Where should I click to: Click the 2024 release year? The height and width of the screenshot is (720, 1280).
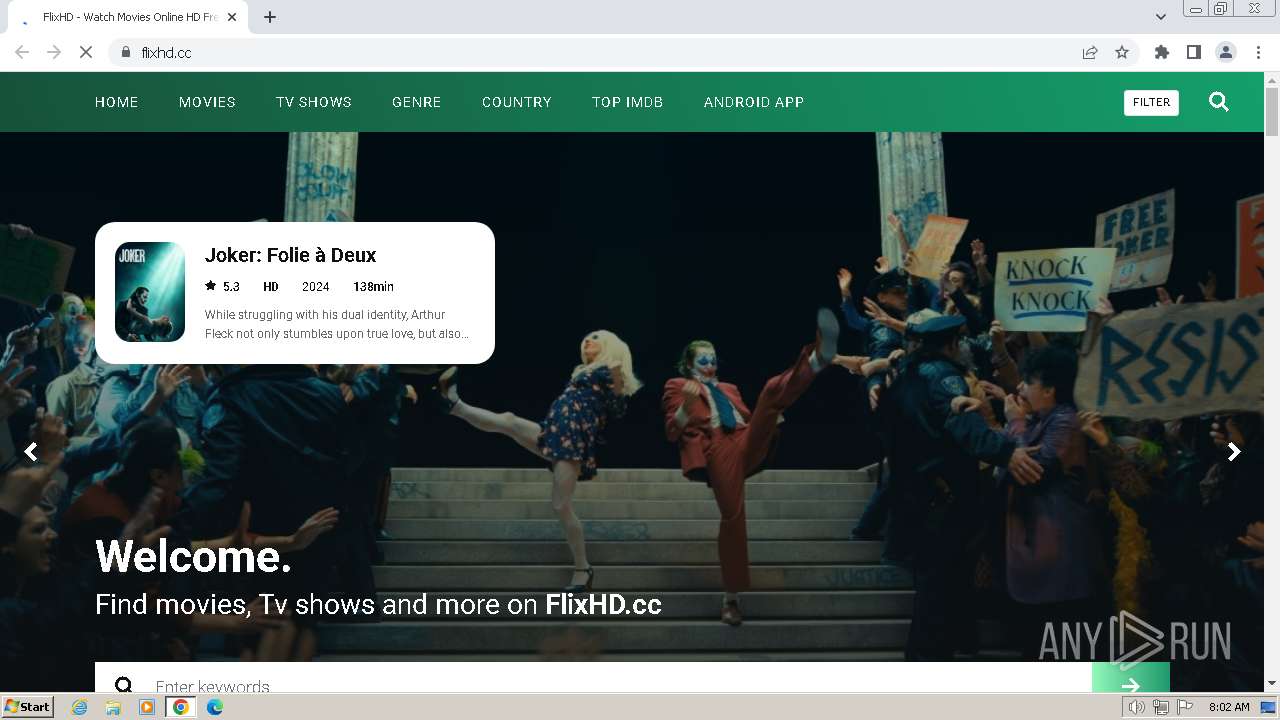point(315,286)
